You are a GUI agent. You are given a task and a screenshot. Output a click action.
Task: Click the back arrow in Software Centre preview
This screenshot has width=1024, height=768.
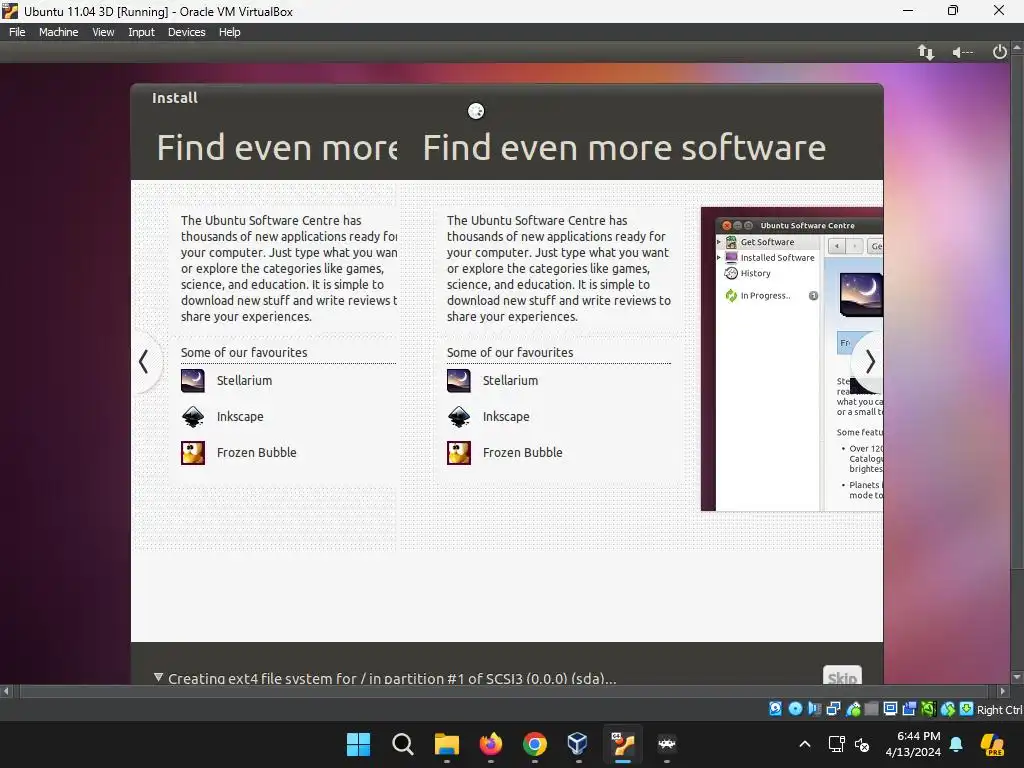pos(837,246)
